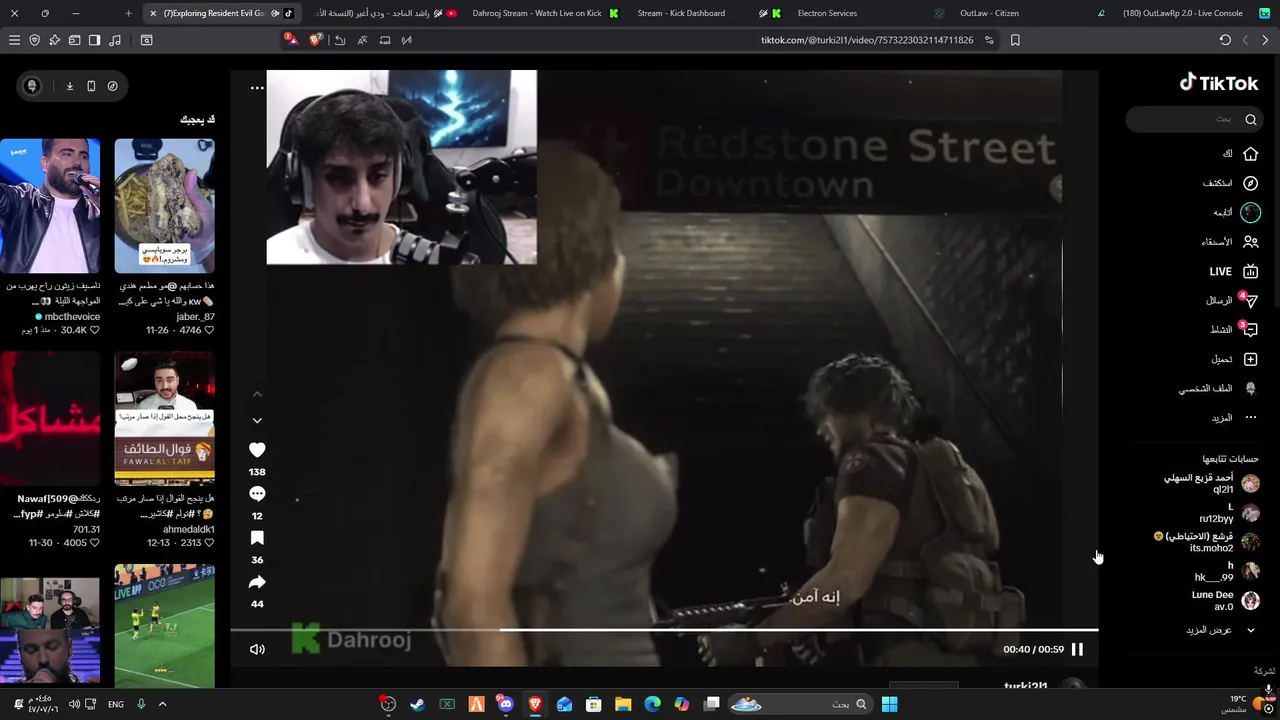Open Discord from the taskbar

[505, 704]
